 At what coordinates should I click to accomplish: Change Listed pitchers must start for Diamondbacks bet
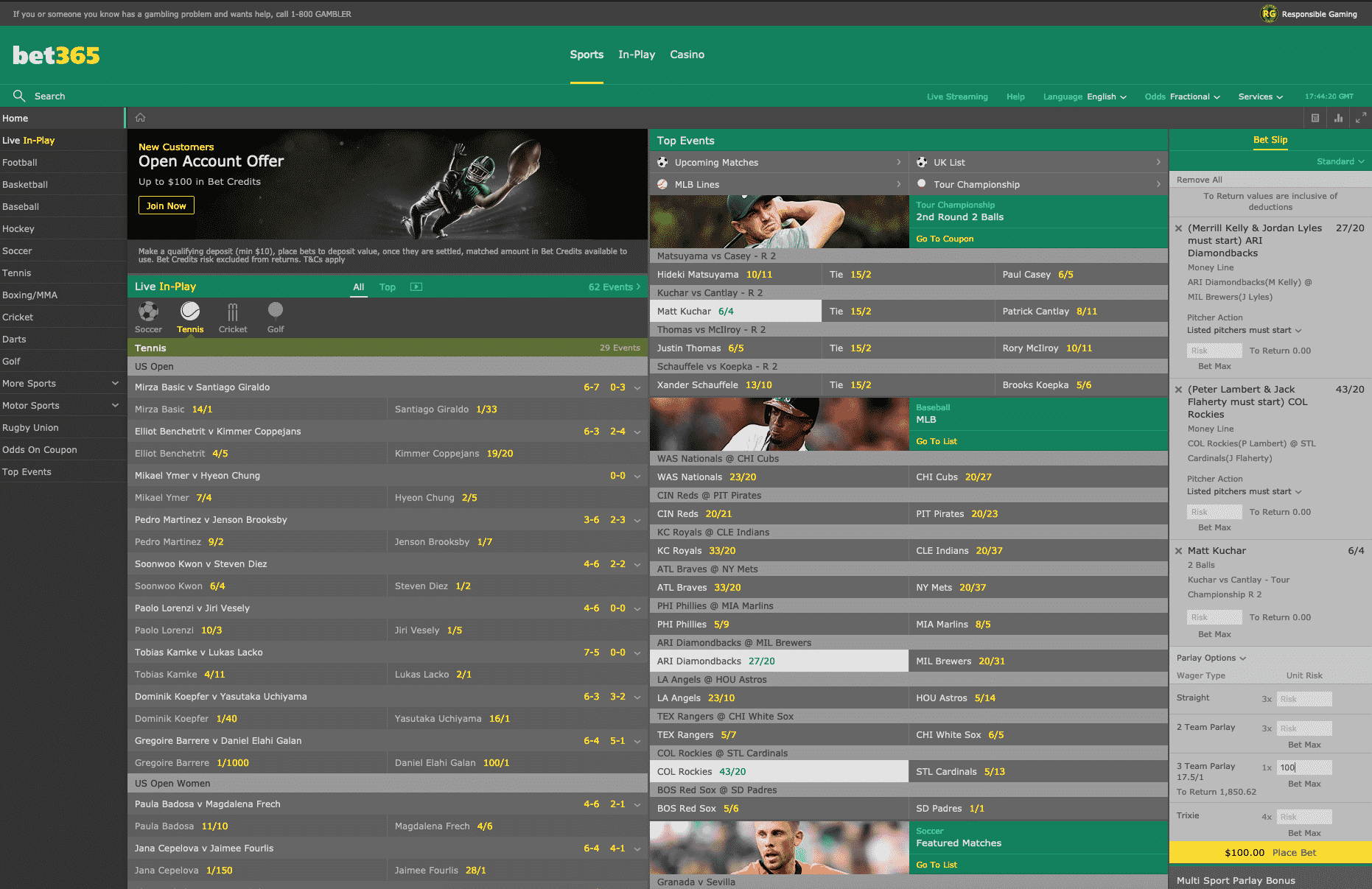tap(1244, 330)
